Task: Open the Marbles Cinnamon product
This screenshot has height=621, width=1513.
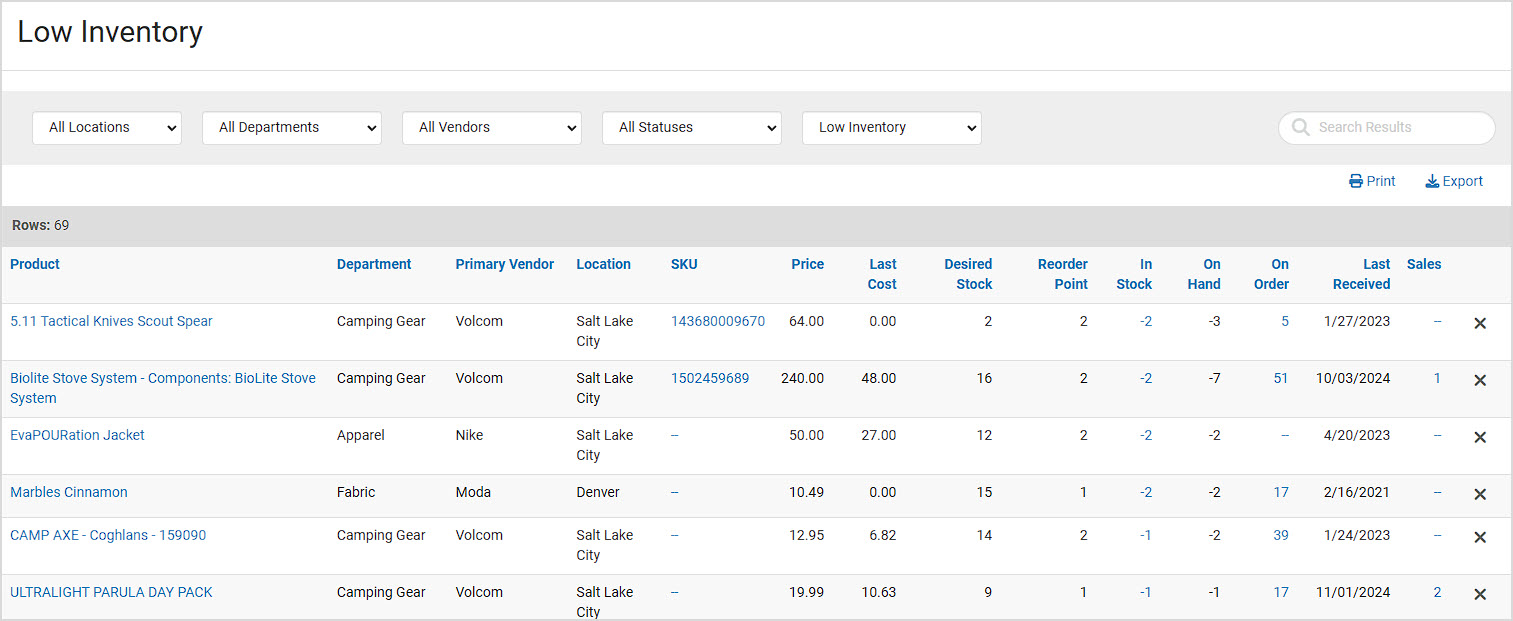Action: [x=69, y=492]
